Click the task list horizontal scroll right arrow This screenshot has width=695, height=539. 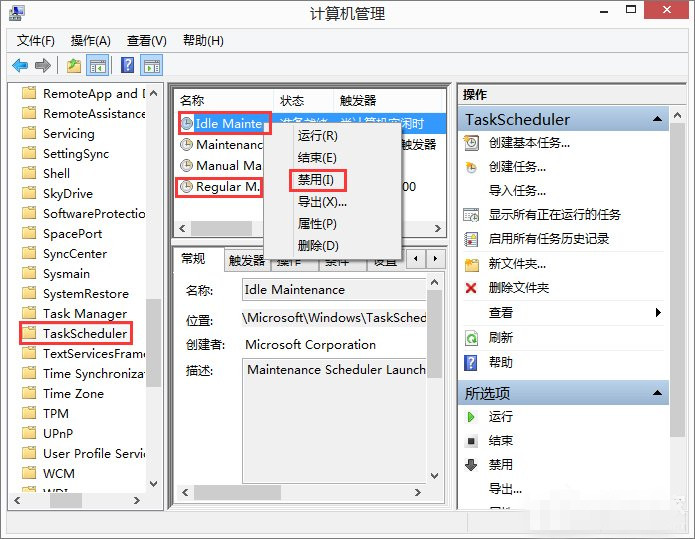(438, 228)
